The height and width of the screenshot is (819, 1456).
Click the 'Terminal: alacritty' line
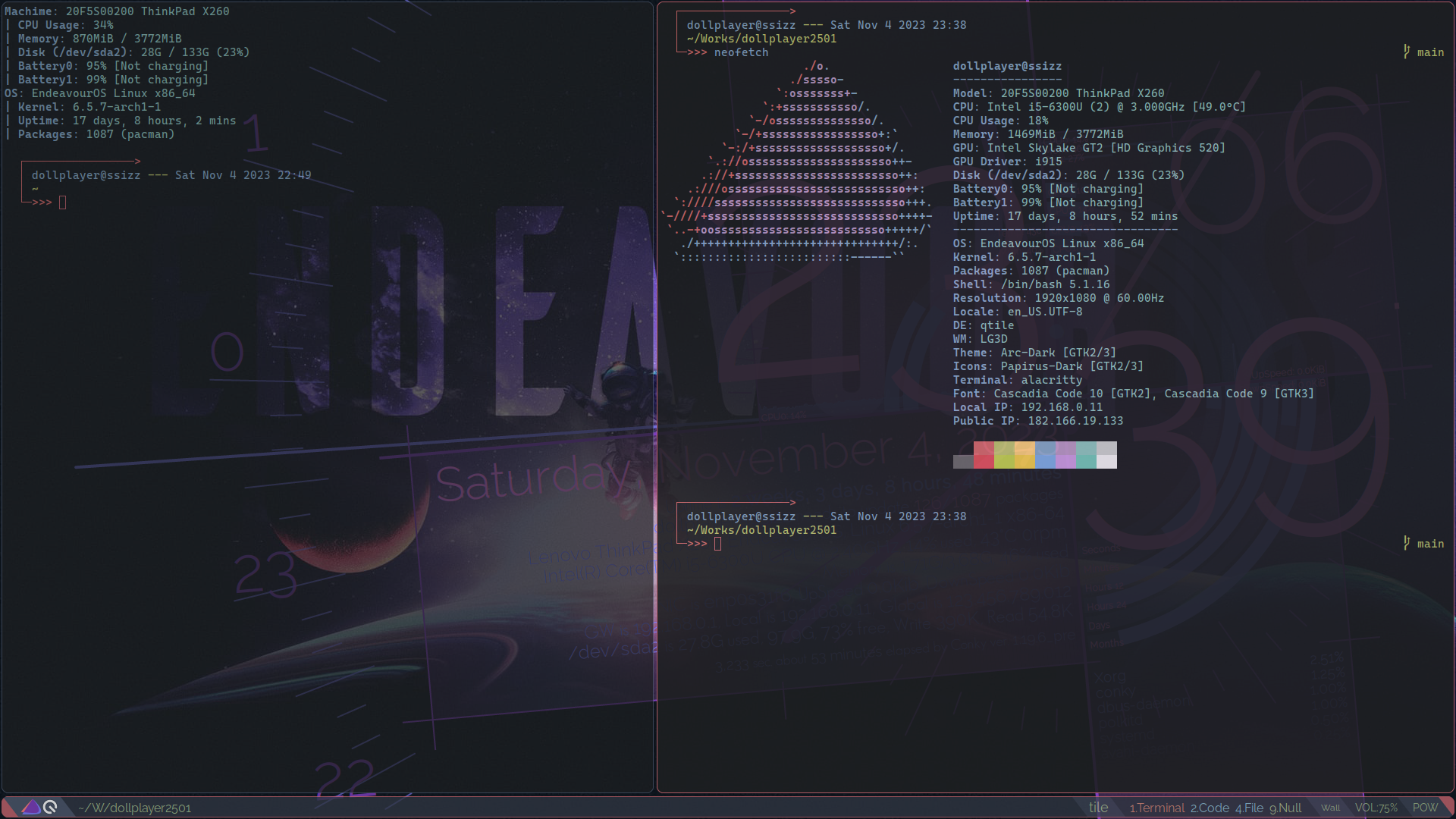click(1018, 380)
